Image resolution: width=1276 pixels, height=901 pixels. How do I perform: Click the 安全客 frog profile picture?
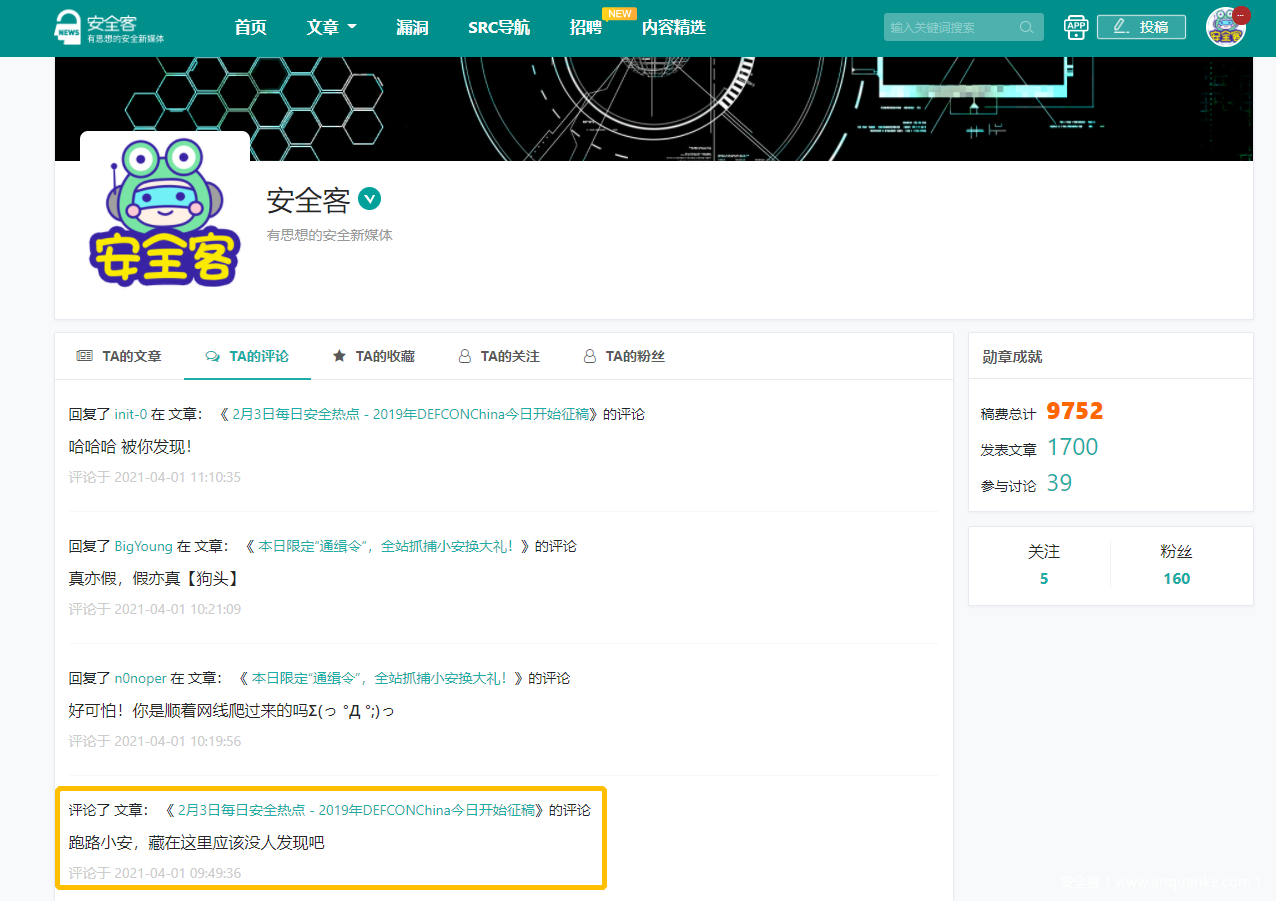pyautogui.click(x=165, y=215)
